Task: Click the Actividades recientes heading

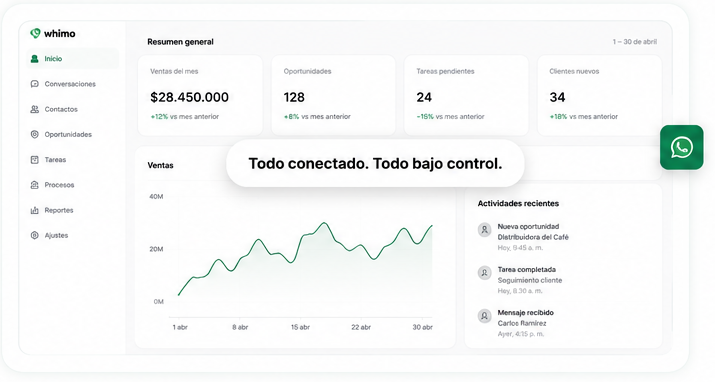Action: pyautogui.click(x=518, y=204)
